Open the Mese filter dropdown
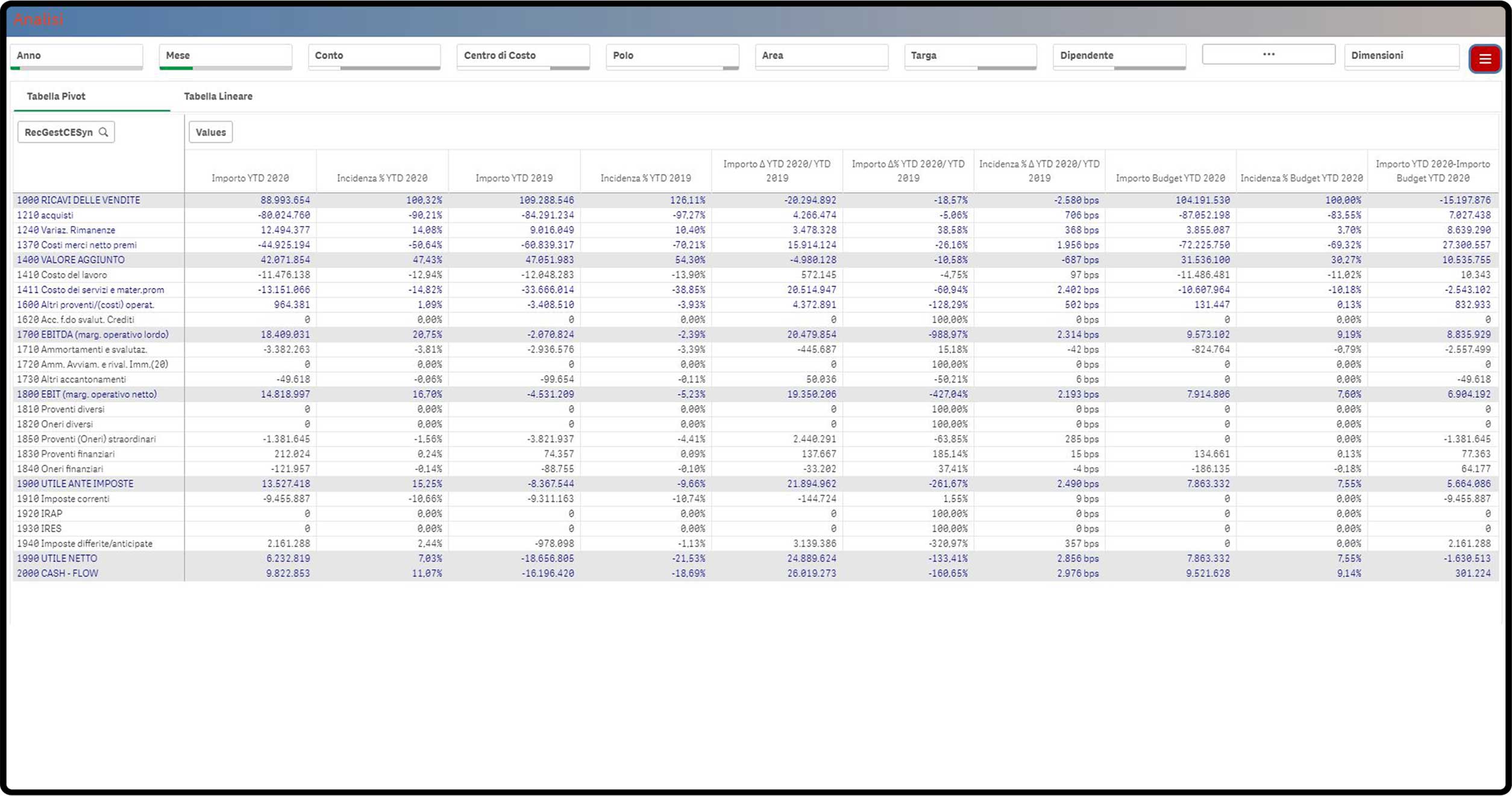Screen dimensions: 1512x796 click(225, 55)
